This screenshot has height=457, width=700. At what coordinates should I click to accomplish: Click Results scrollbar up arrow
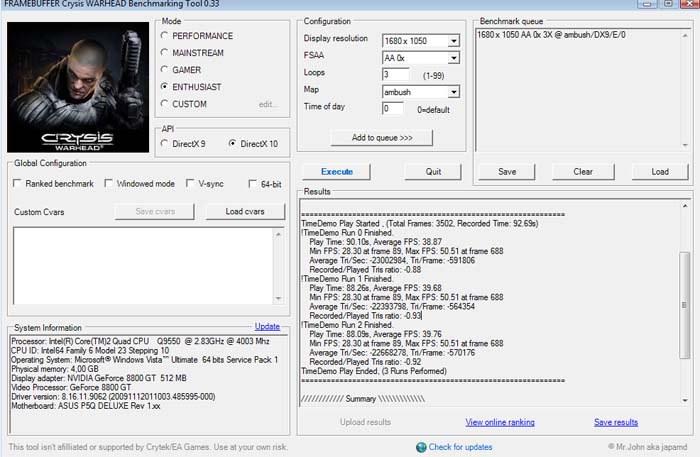coord(685,206)
